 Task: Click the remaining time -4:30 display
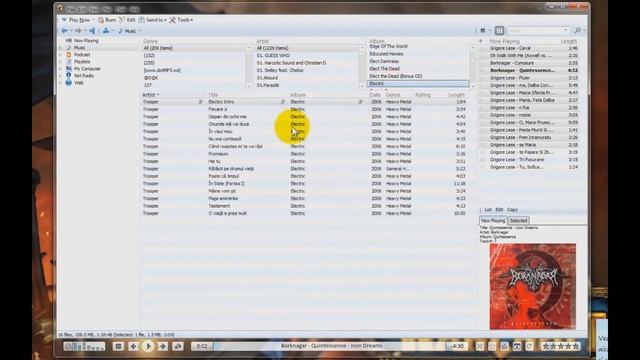[458, 346]
